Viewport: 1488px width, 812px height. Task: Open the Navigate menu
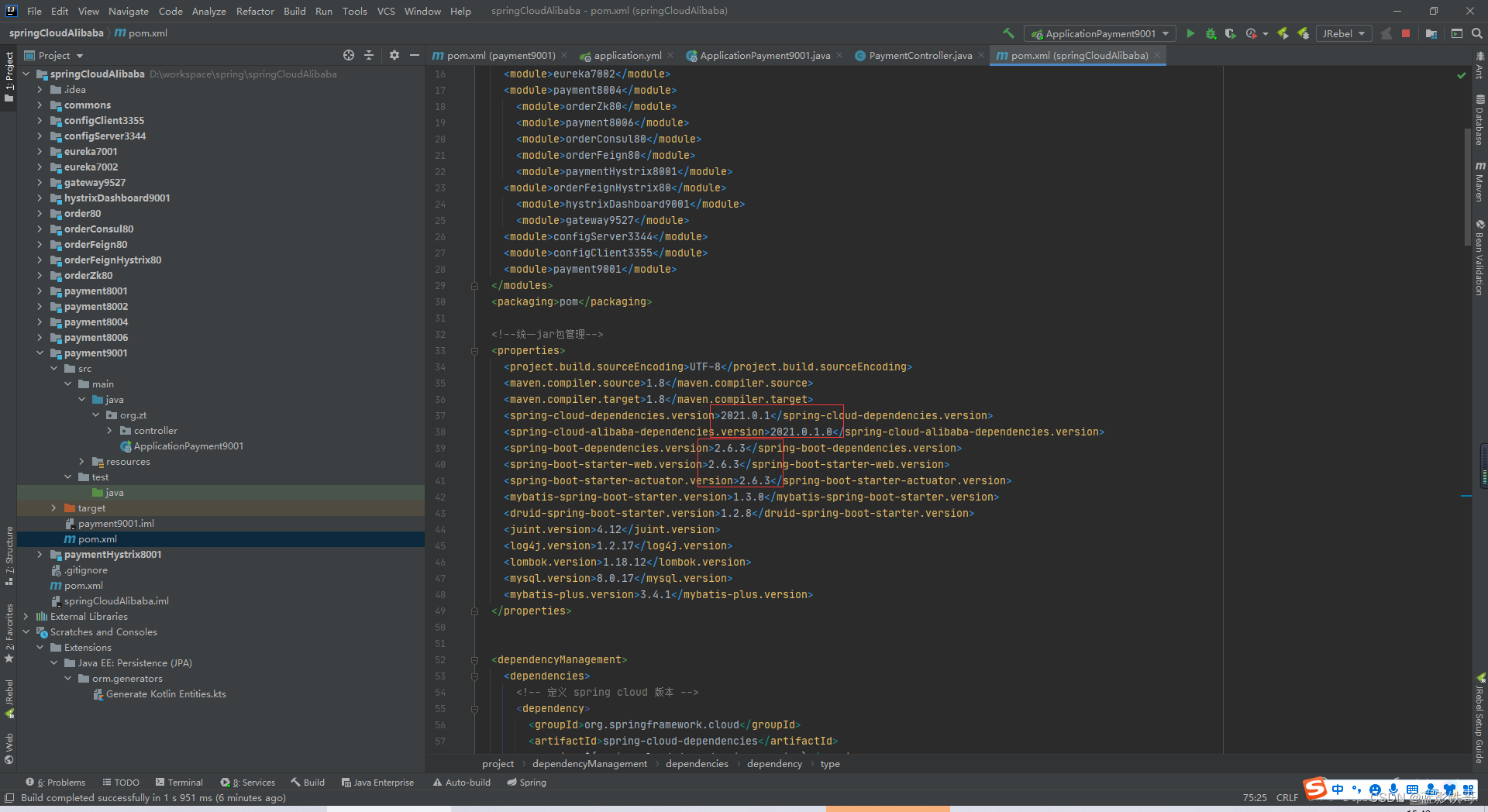tap(128, 11)
